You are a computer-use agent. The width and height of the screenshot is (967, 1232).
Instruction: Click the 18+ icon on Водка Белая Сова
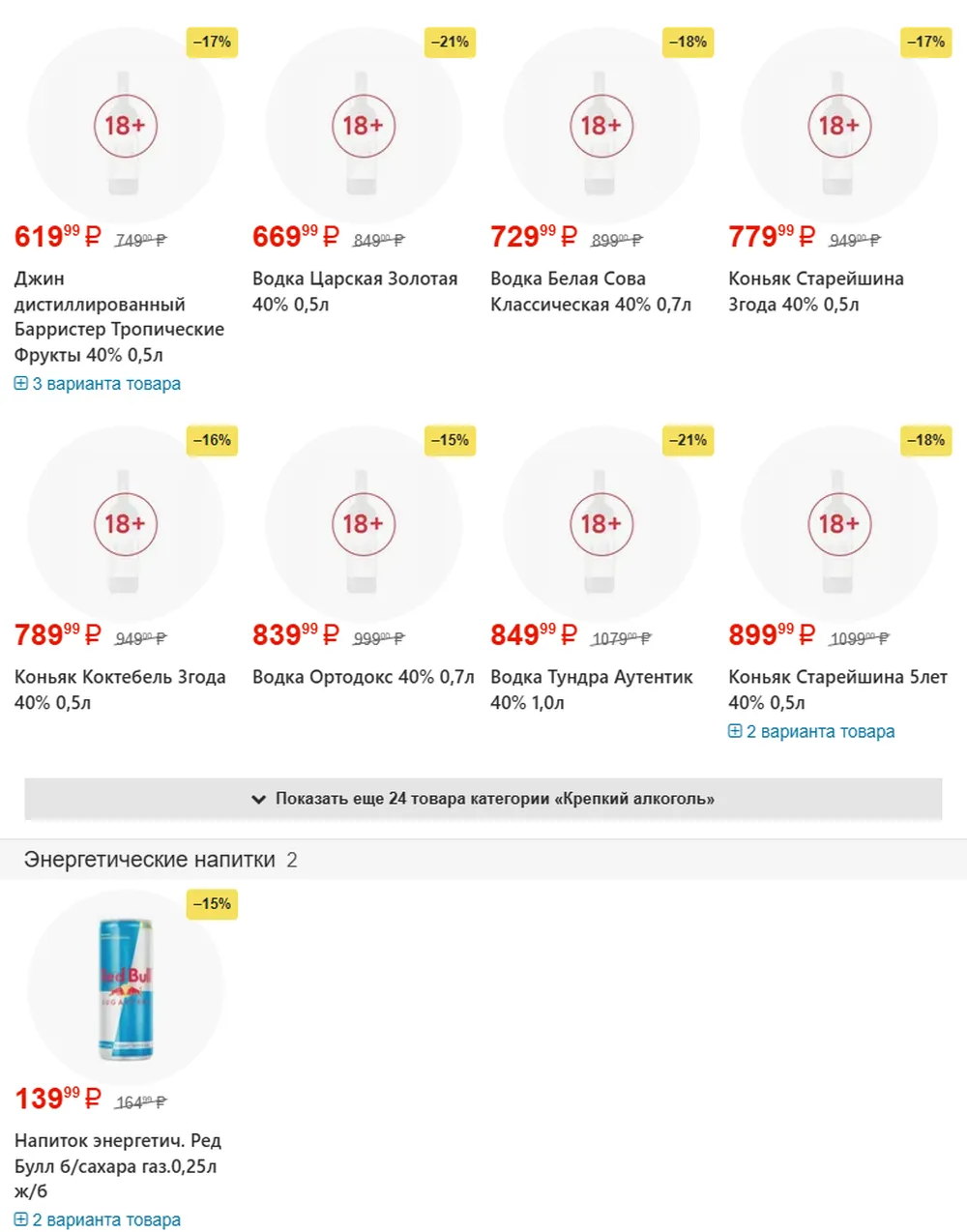(601, 126)
